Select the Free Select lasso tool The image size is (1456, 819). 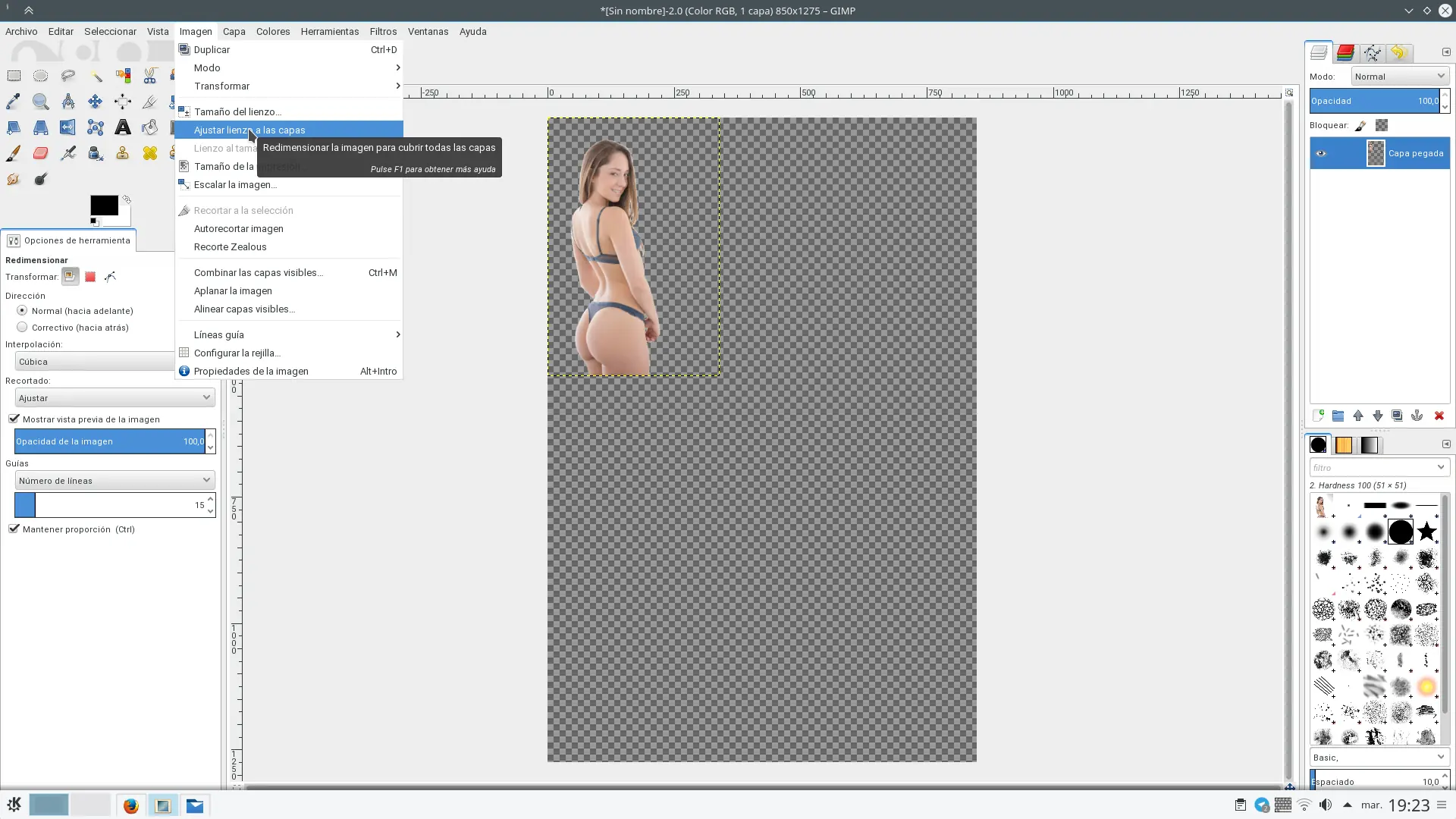tap(68, 76)
